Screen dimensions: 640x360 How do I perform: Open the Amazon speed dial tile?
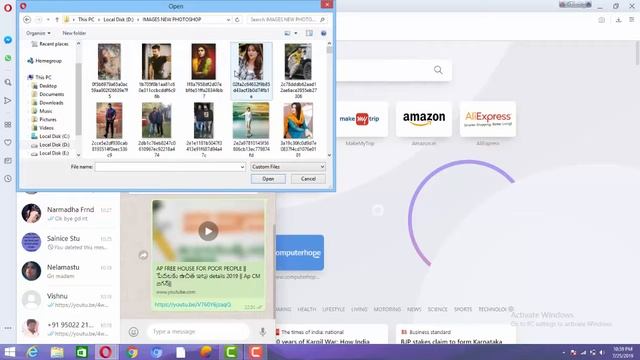424,119
